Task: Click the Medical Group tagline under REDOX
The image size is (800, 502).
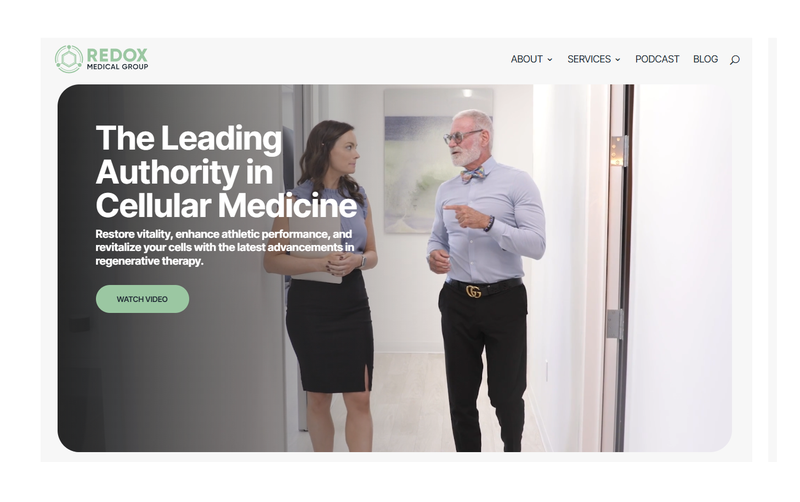Action: coord(117,66)
